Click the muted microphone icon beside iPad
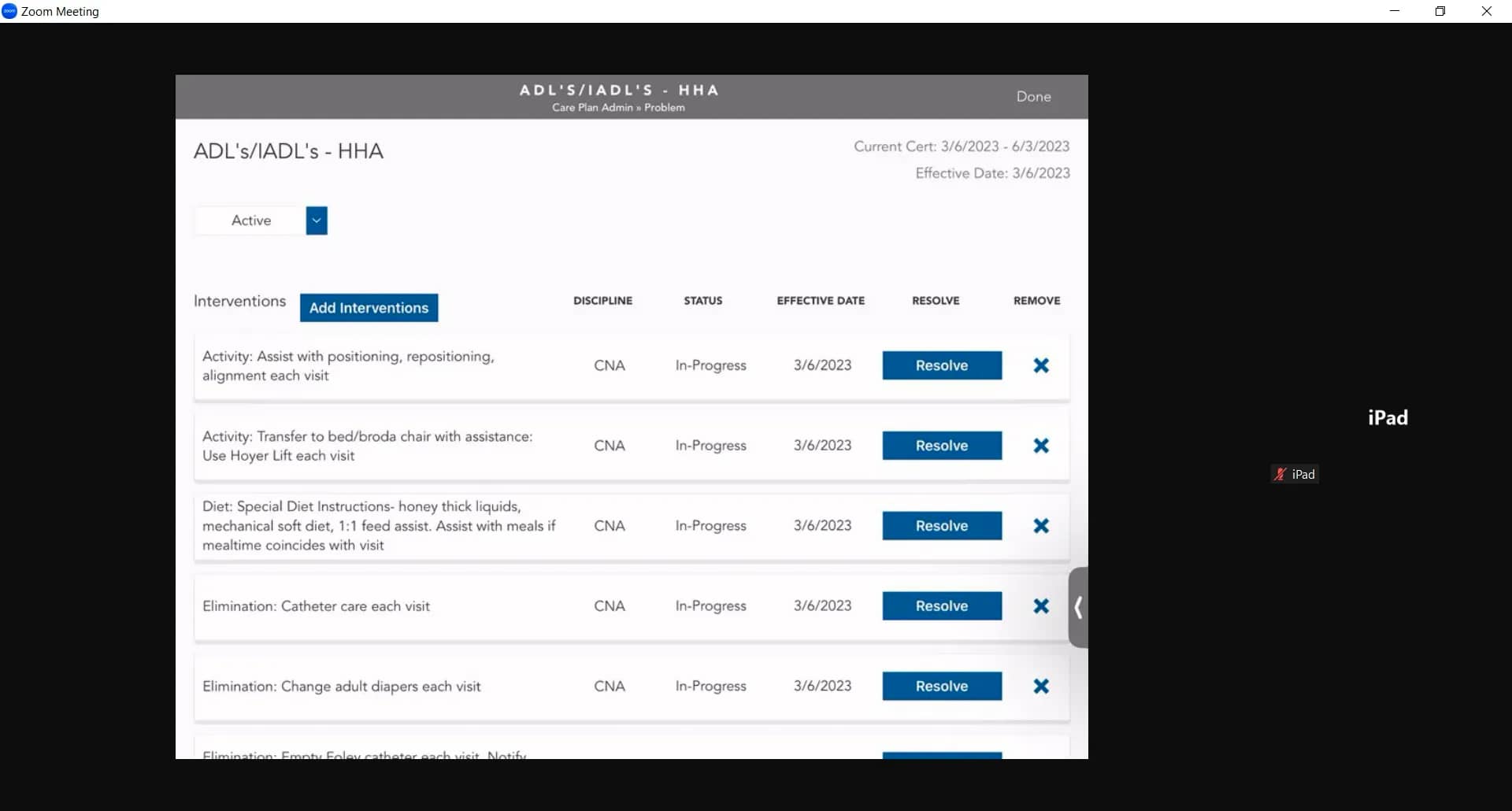1512x811 pixels. pyautogui.click(x=1279, y=473)
